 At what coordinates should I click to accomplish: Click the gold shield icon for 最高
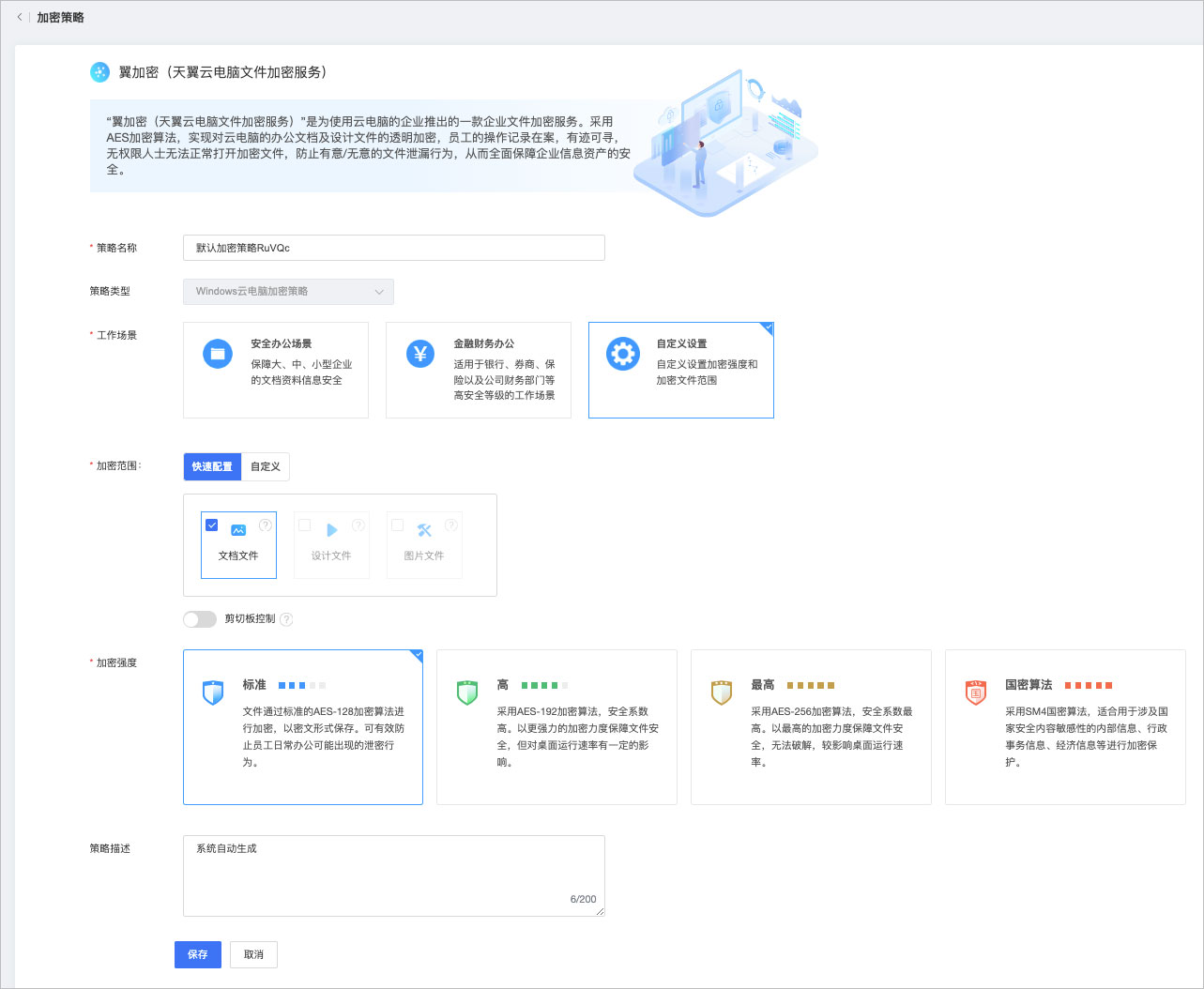pos(722,693)
